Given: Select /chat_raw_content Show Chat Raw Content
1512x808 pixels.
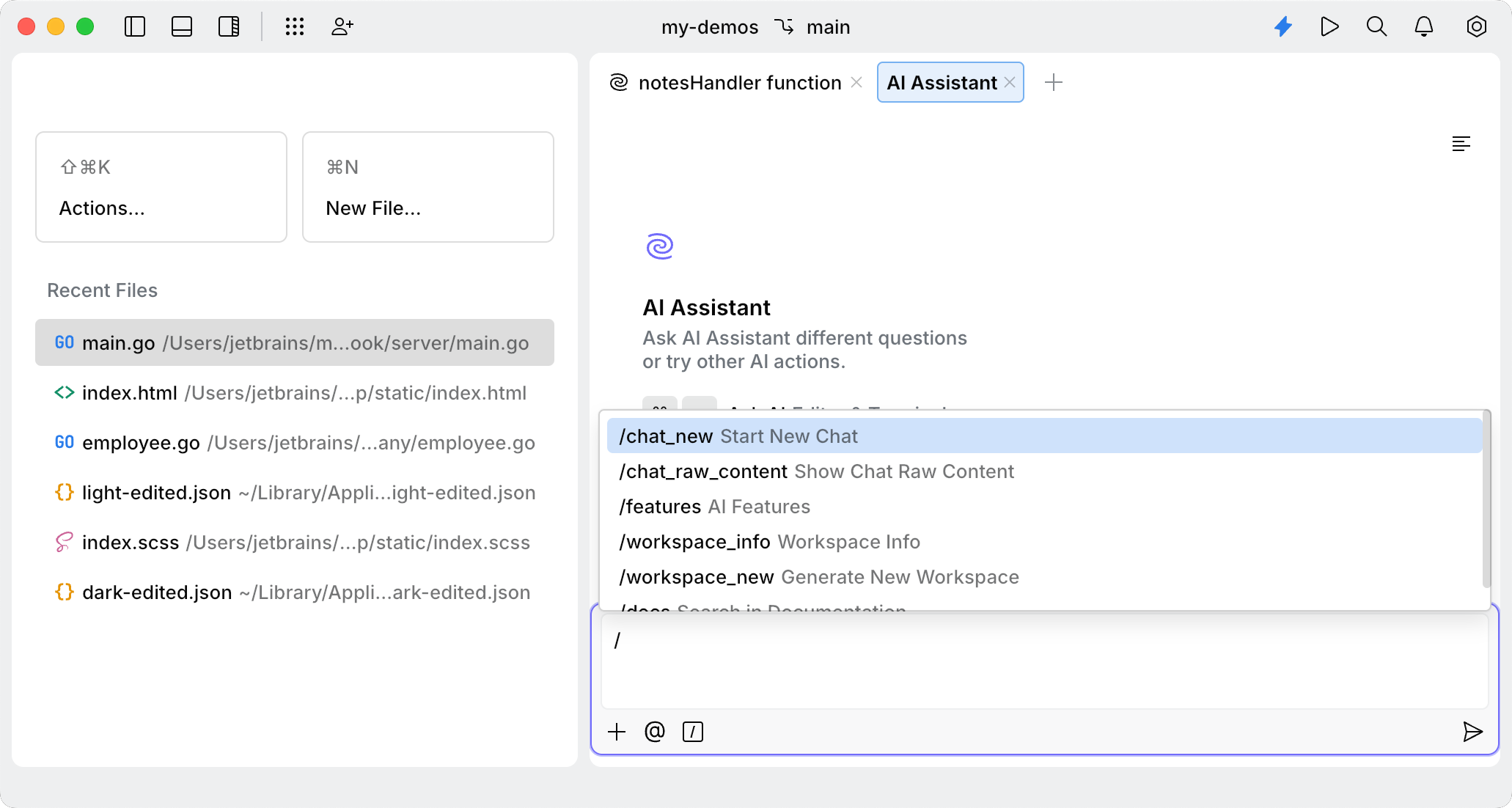Looking at the screenshot, I should (1044, 471).
